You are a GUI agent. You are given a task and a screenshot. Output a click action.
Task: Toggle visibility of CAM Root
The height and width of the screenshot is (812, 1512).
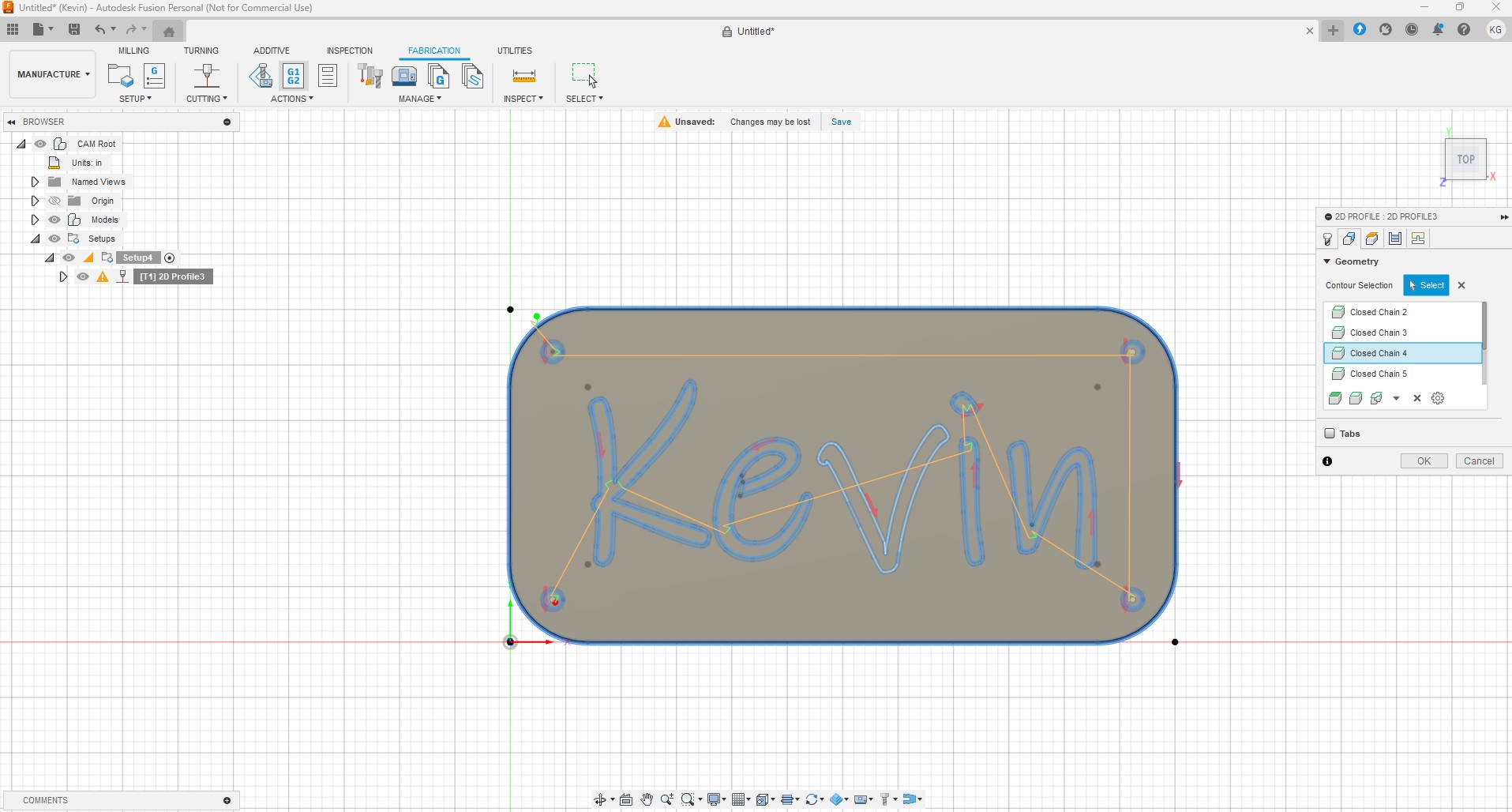pos(40,144)
